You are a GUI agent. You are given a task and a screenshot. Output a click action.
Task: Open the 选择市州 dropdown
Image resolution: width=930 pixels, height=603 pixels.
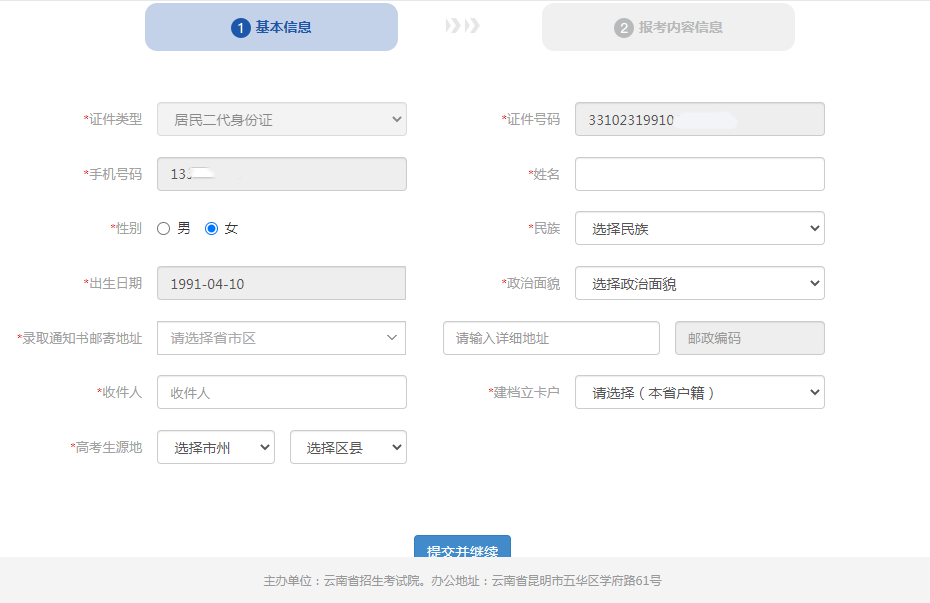(x=215, y=448)
